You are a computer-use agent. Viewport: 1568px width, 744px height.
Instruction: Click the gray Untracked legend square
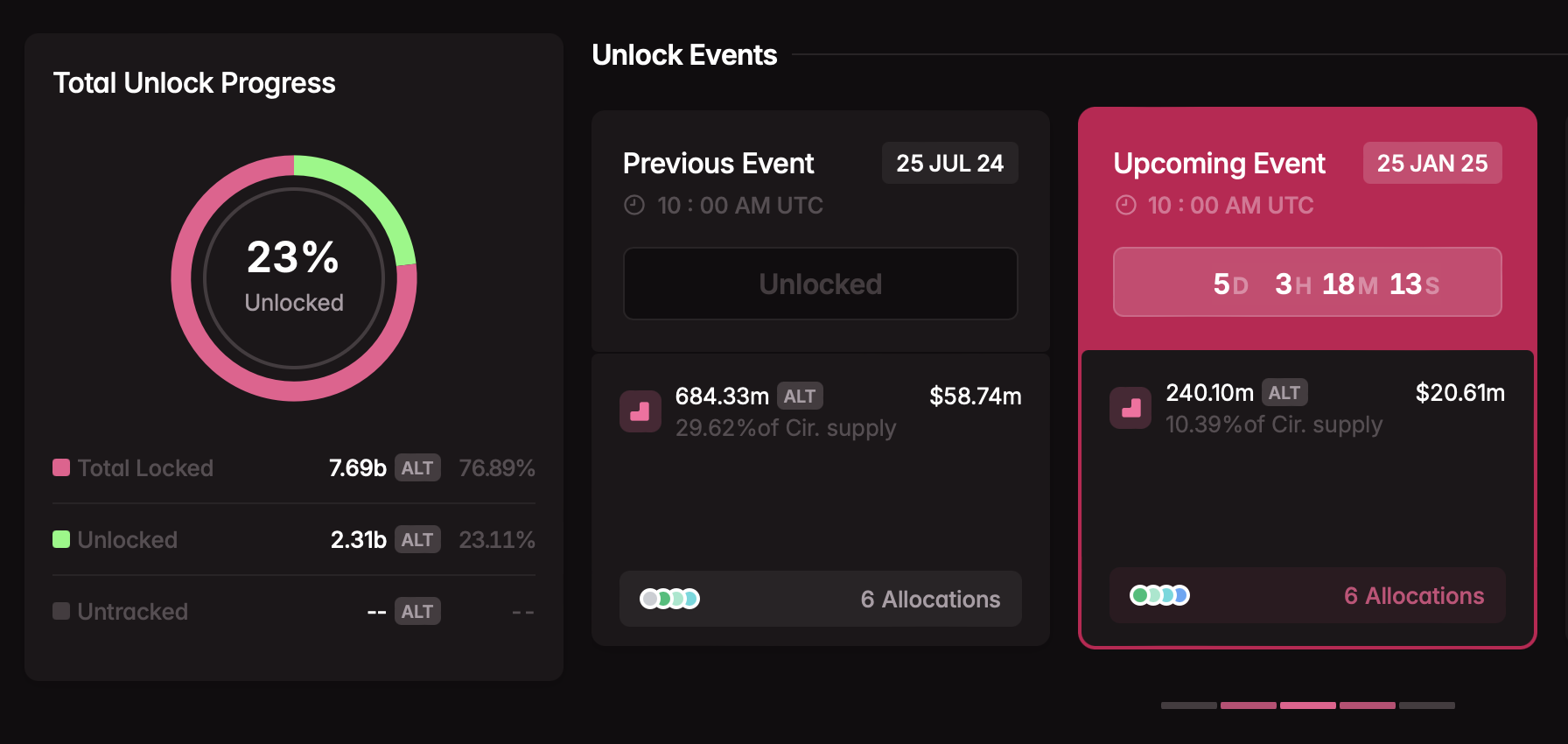coord(61,611)
